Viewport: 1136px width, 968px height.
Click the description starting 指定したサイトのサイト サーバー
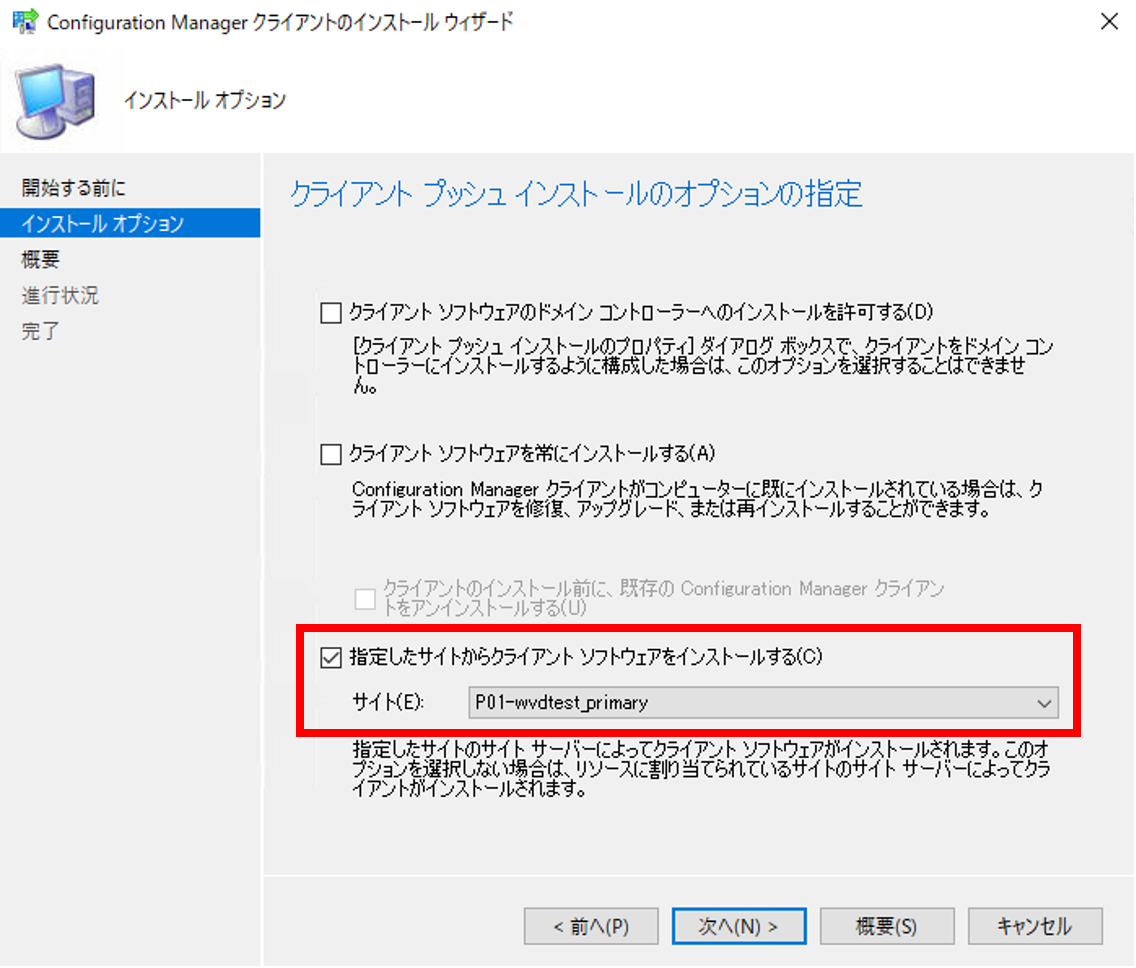701,769
